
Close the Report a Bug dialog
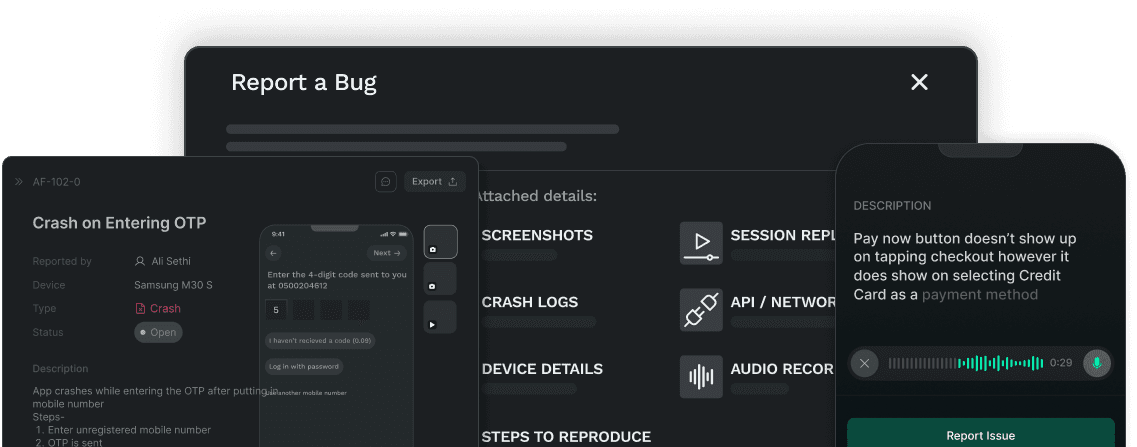919,82
